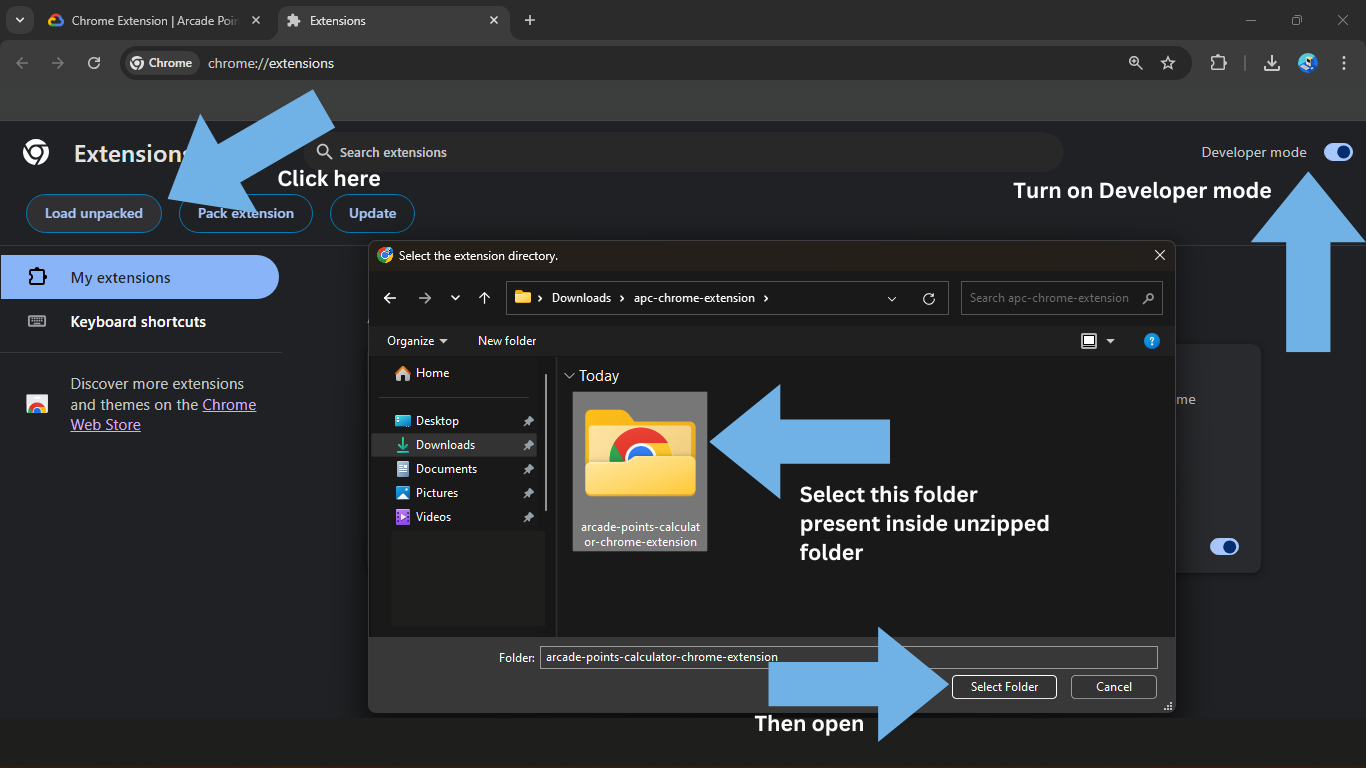This screenshot has height=768, width=1366.
Task: Reload the current page
Action: point(94,63)
